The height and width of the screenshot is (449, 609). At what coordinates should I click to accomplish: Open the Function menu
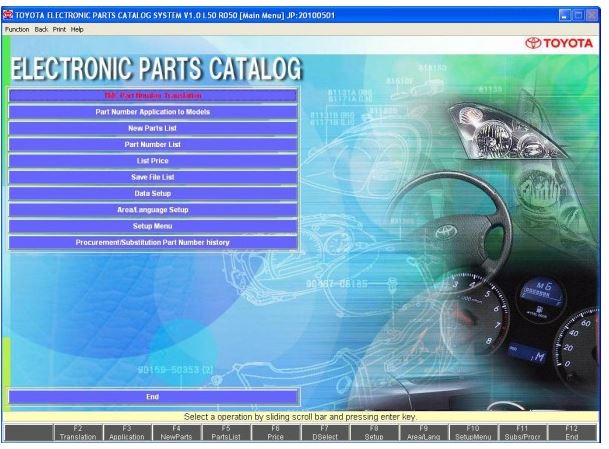pos(18,29)
